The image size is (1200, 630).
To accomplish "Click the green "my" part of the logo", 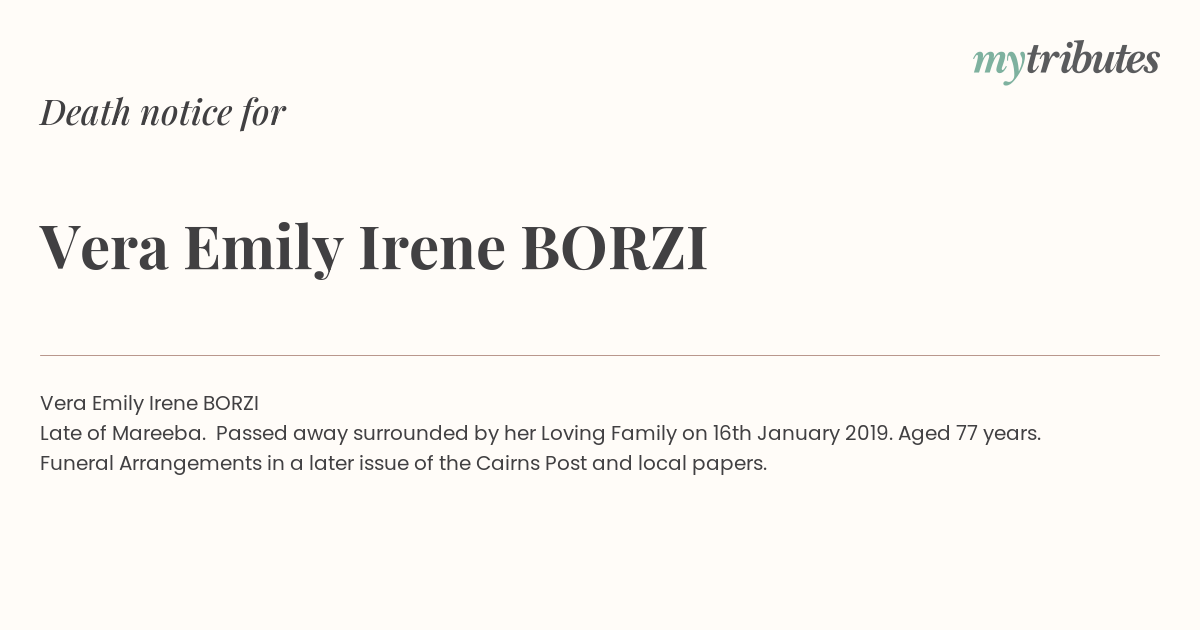I will (999, 65).
